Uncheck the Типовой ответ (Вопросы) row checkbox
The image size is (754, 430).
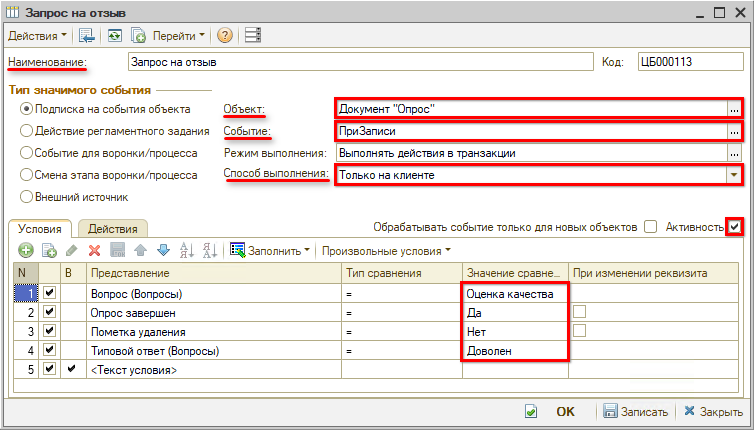click(50, 350)
